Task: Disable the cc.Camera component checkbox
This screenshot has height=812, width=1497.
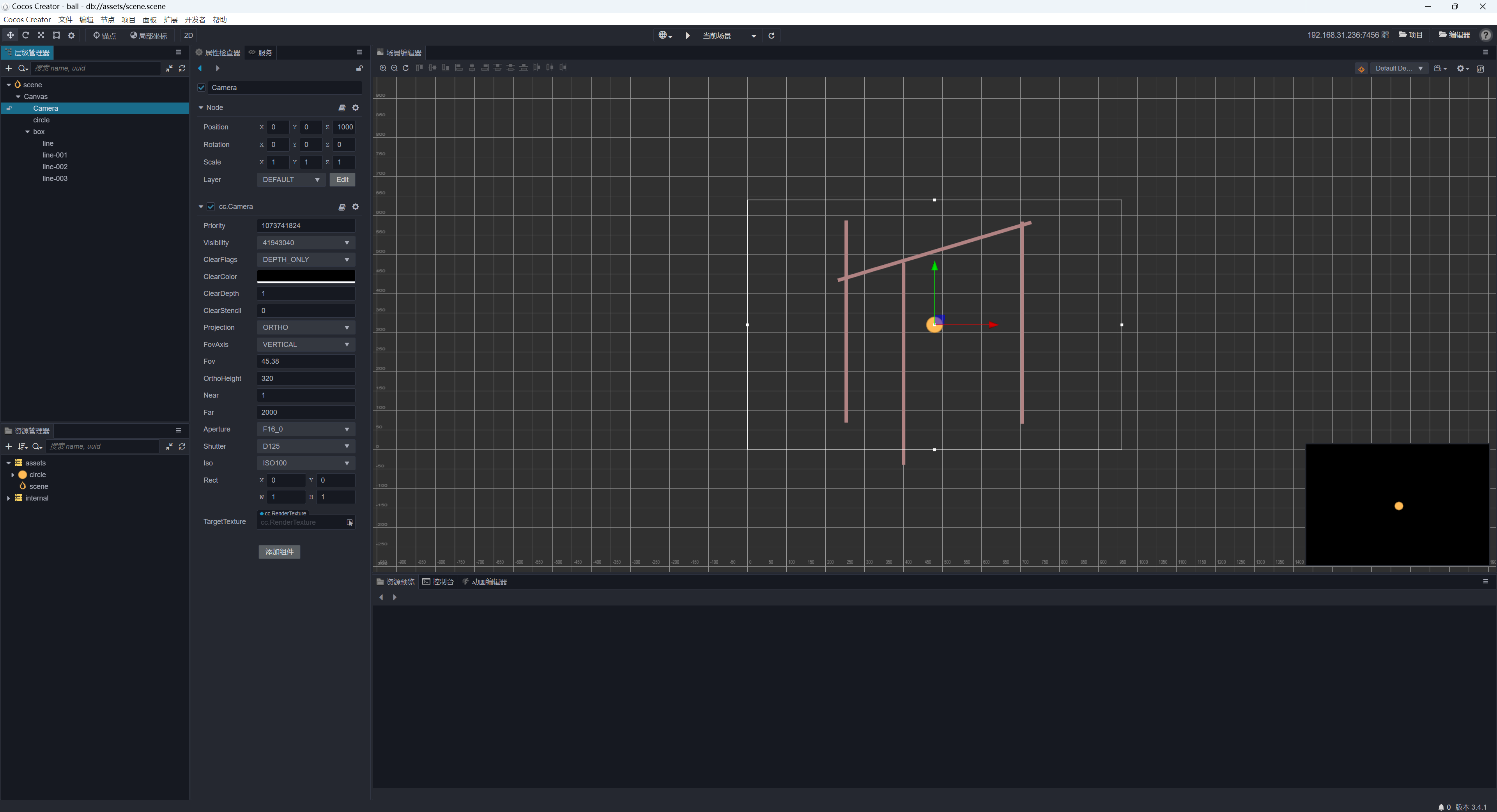Action: [211, 207]
